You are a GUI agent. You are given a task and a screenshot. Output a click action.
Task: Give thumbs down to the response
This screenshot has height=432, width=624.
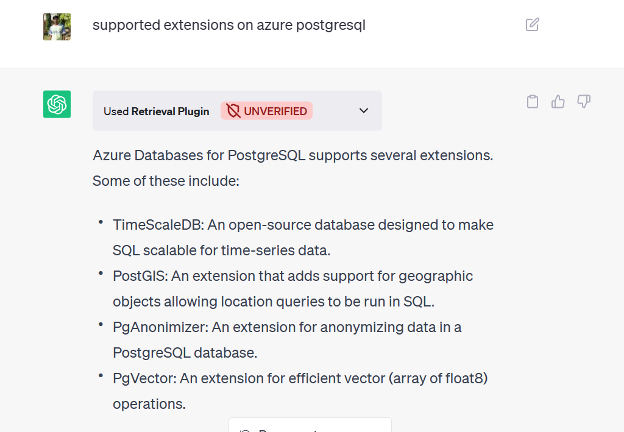click(x=584, y=101)
